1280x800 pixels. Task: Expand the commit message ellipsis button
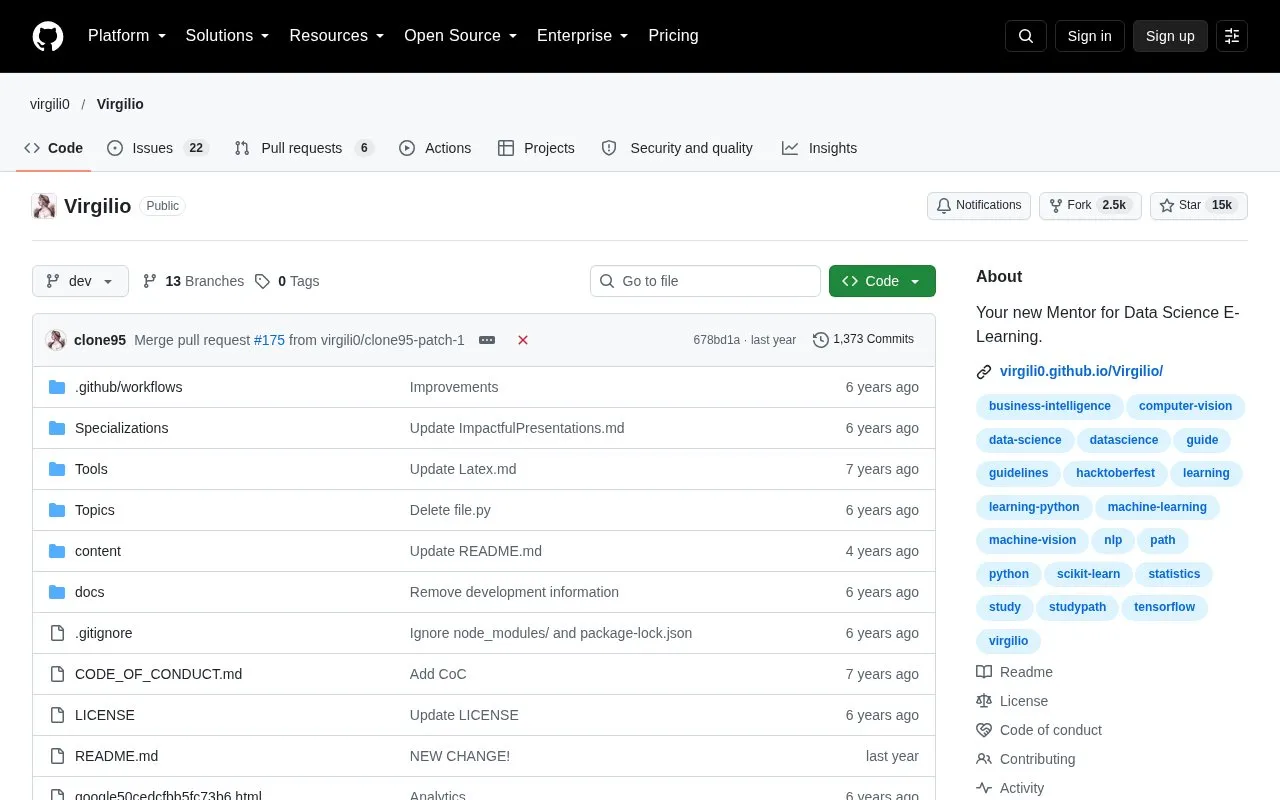pos(487,340)
